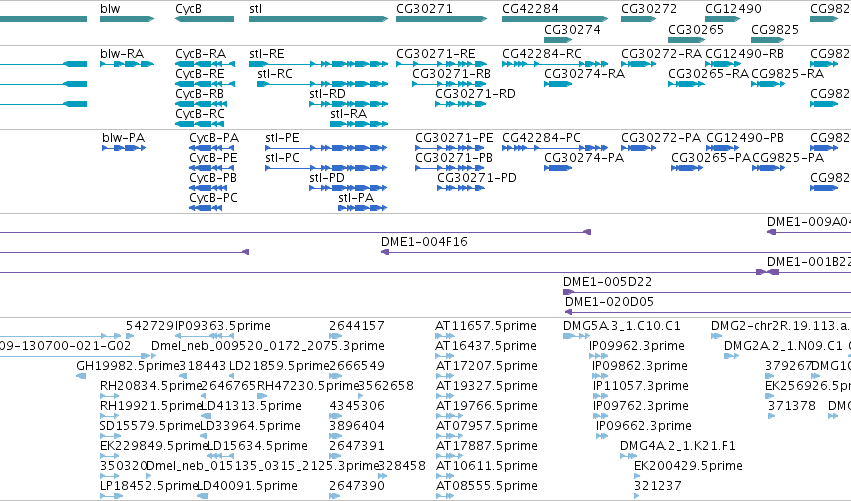Click the GH19982.5prime EST label

point(128,366)
